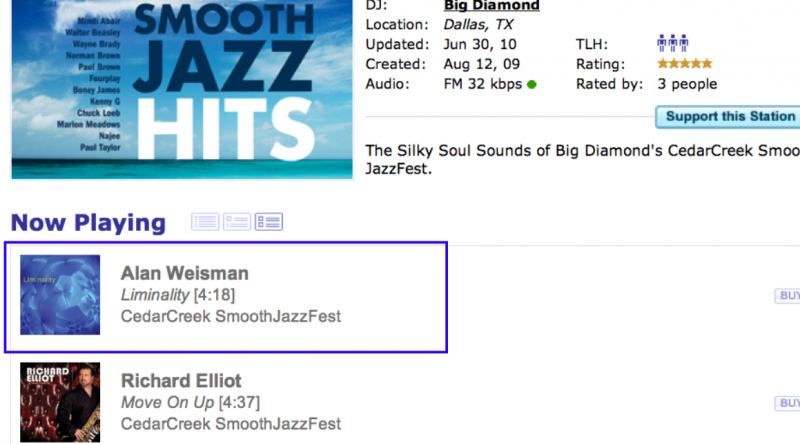Switch to compact list view icon
The image size is (800, 444).
pos(205,222)
